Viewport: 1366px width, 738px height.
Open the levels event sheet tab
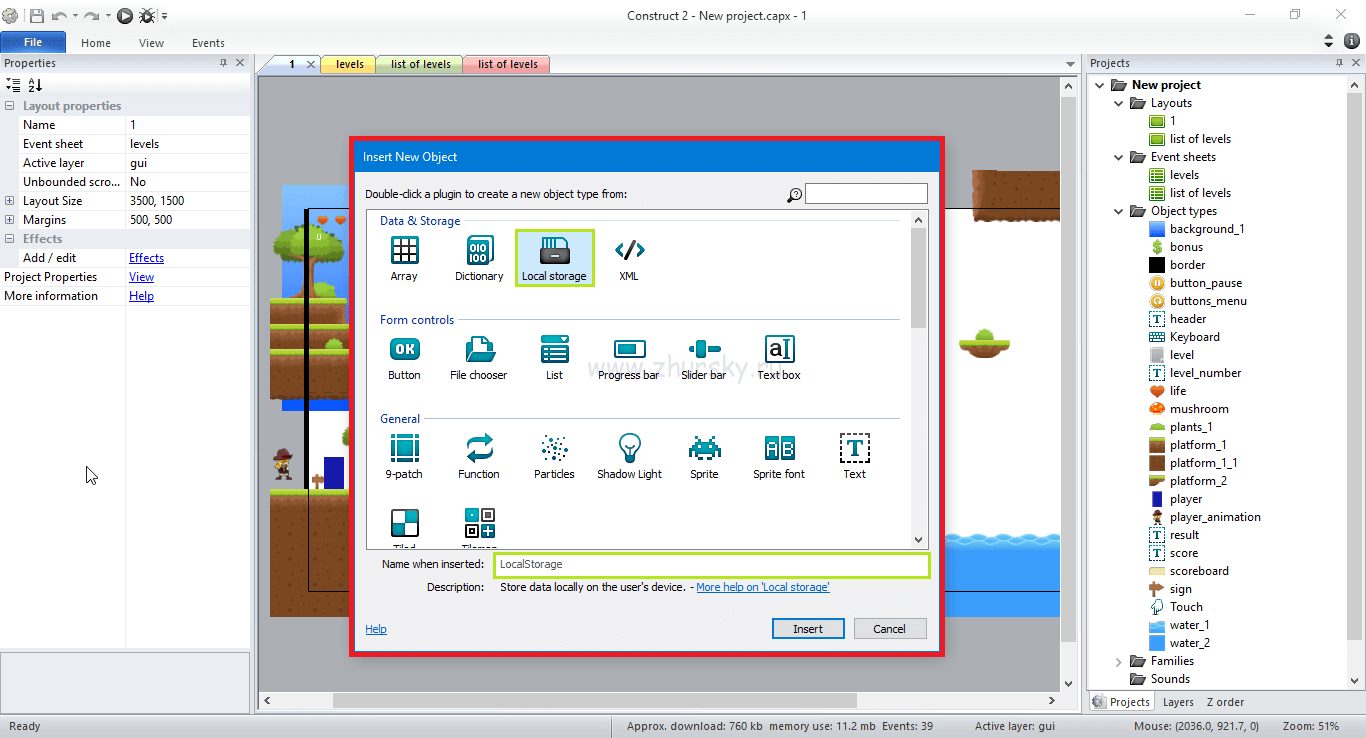349,64
